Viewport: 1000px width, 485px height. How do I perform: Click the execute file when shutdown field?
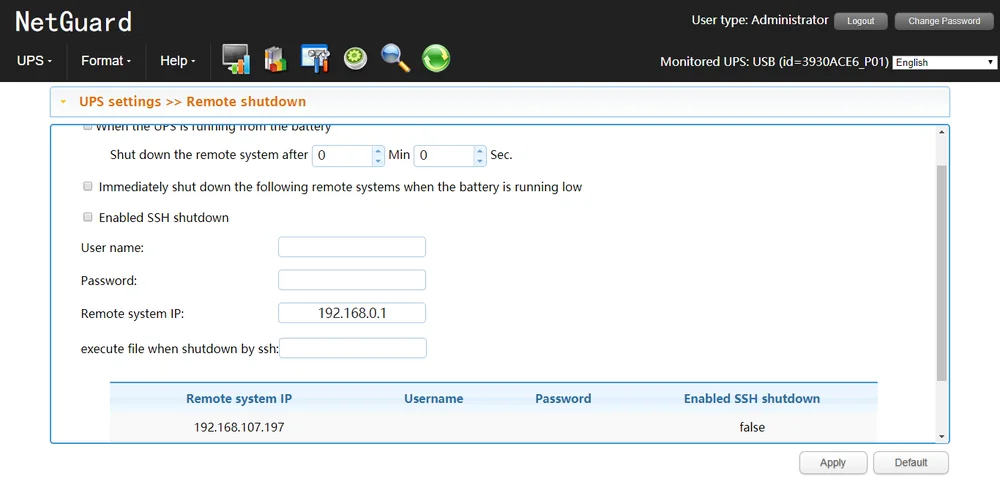[353, 348]
